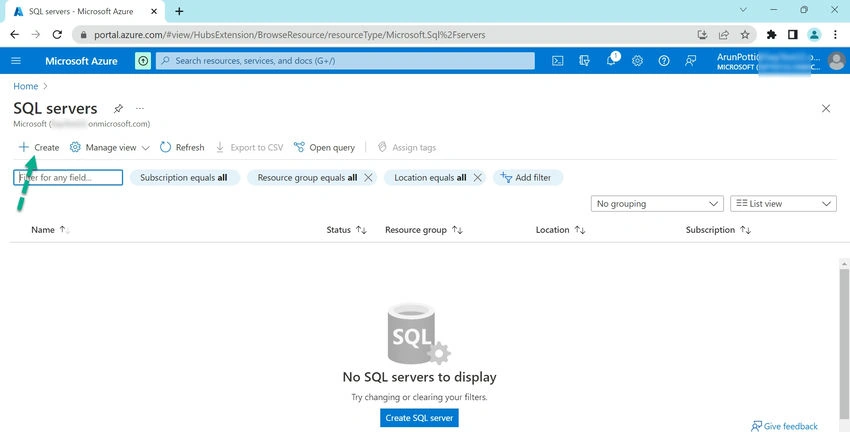Screen dimensions: 850x432
Task: Open a new browser tab
Action: click(179, 11)
